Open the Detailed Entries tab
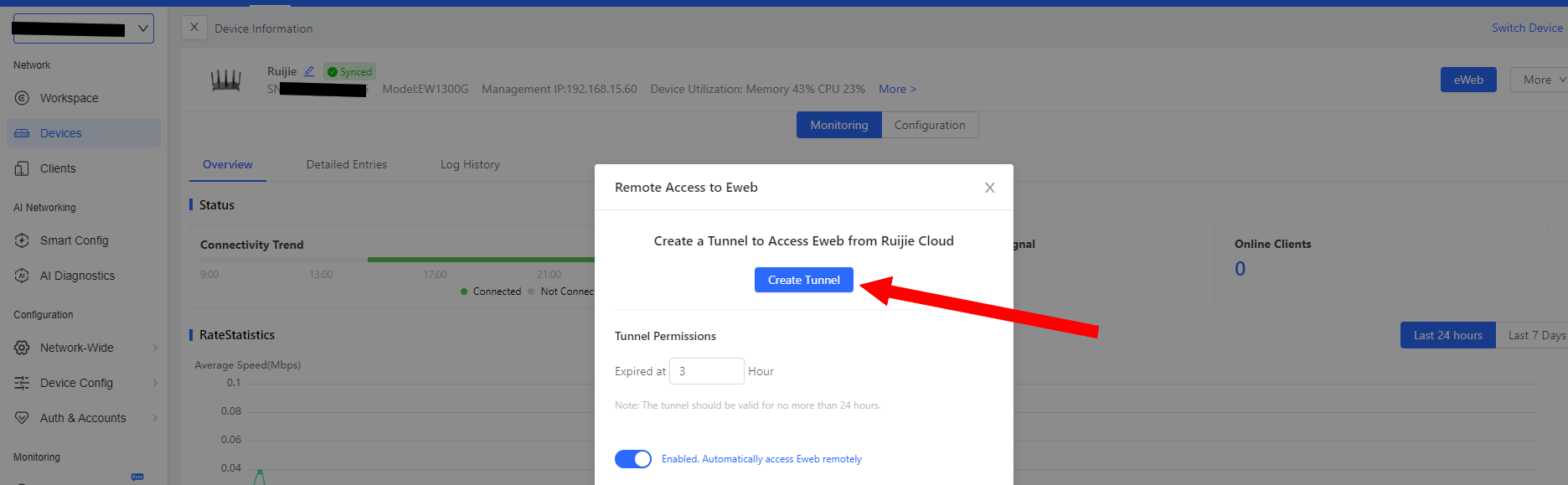Image resolution: width=1568 pixels, height=485 pixels. [346, 164]
